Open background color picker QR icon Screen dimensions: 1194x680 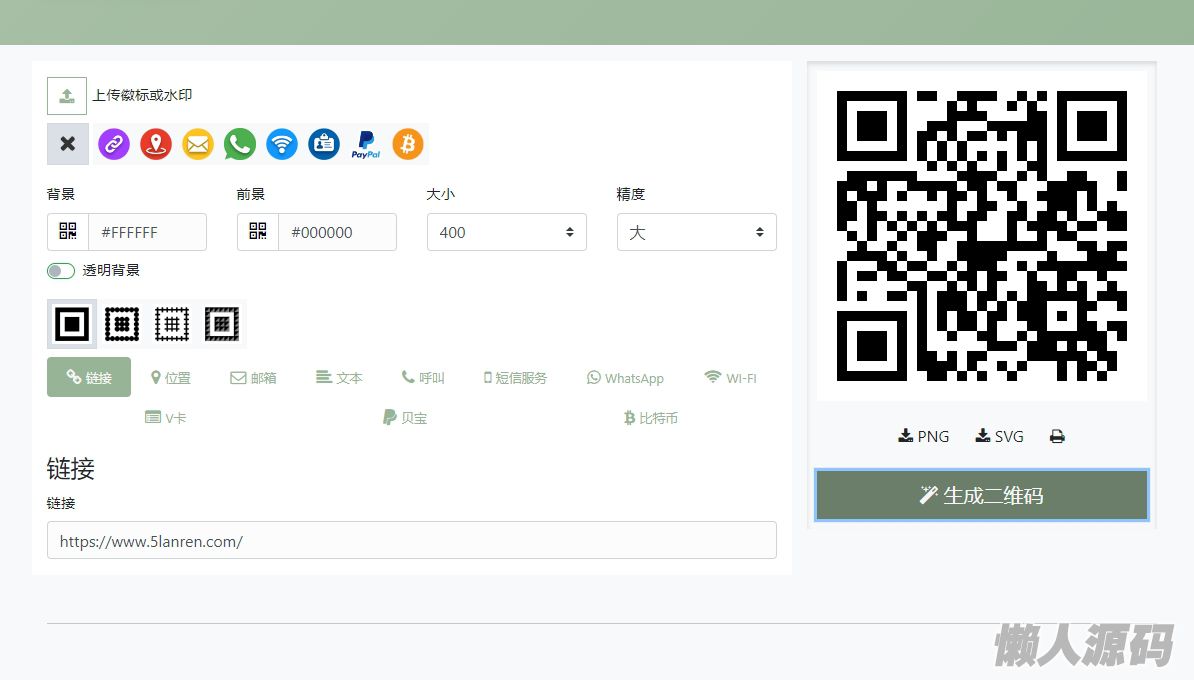(68, 231)
